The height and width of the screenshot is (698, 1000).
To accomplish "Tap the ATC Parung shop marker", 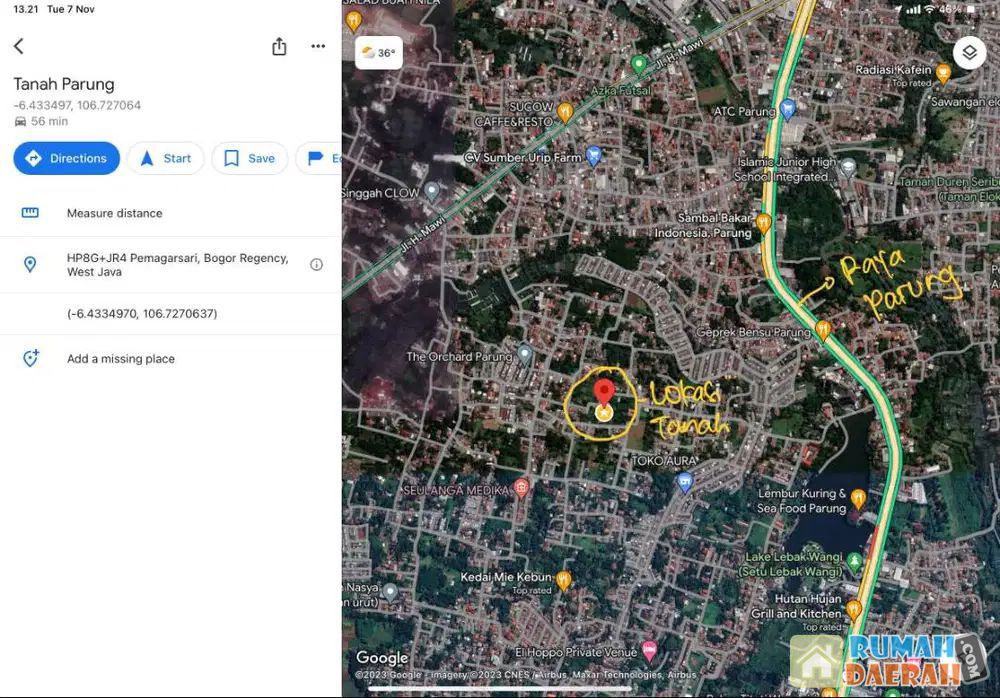I will (787, 108).
